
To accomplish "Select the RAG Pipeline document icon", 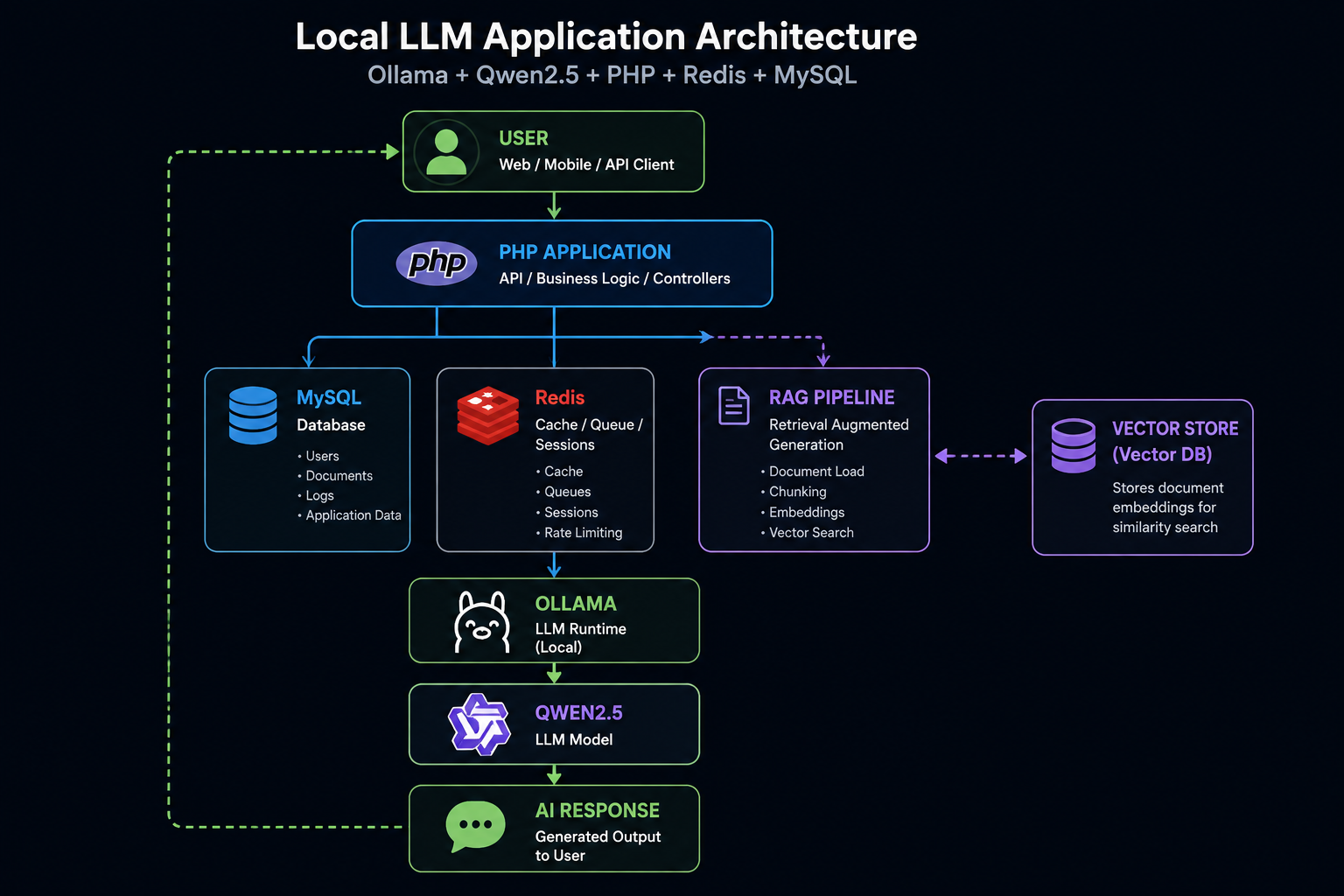I will click(734, 406).
